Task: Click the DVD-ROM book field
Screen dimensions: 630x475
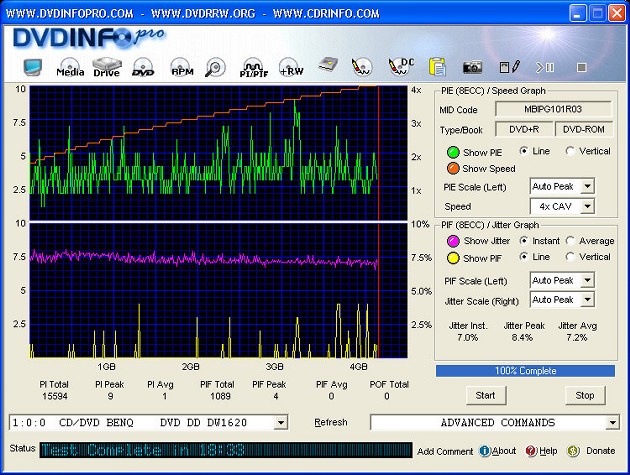Action: click(x=583, y=129)
